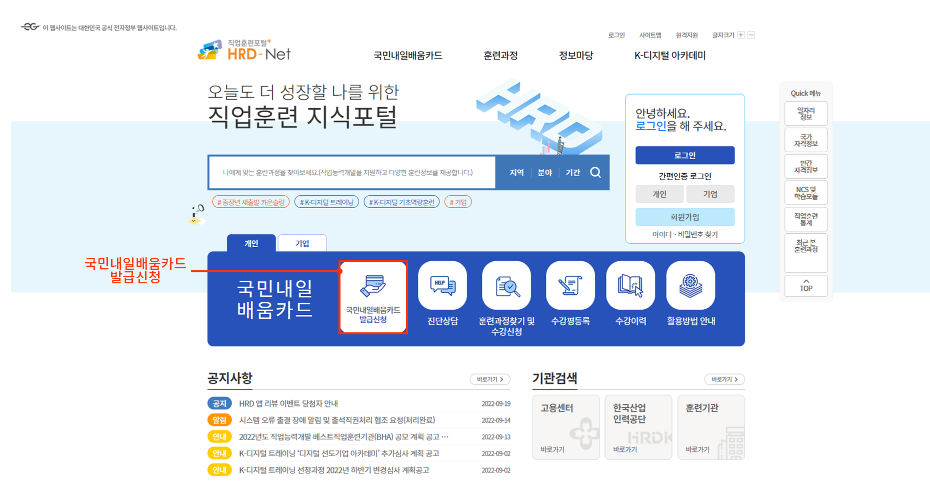
Task: Open the 진단상담 help chat icon
Action: pyautogui.click(x=442, y=286)
